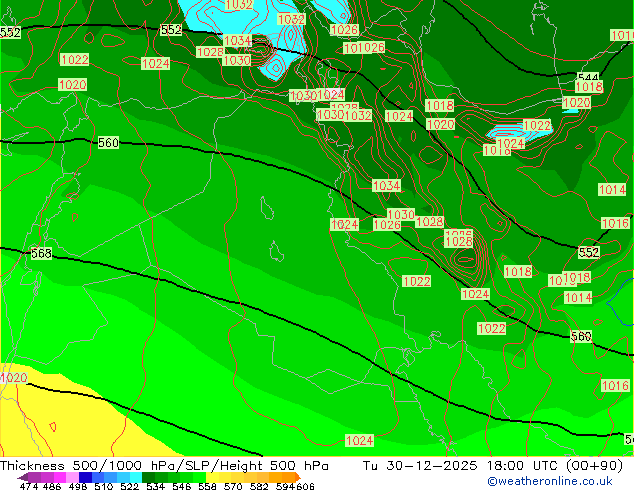Select the 606 legend value
Viewport: 634px width, 490px height.
[305, 486]
